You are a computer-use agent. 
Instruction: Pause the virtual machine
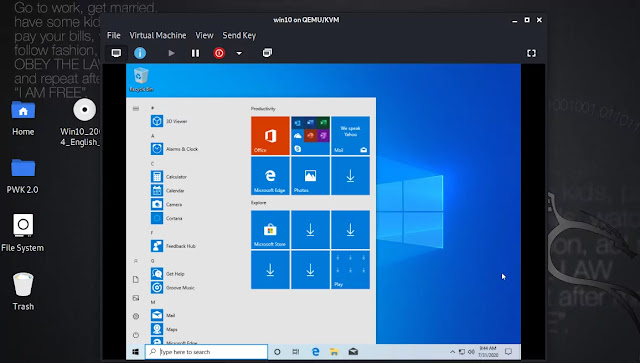(196, 53)
